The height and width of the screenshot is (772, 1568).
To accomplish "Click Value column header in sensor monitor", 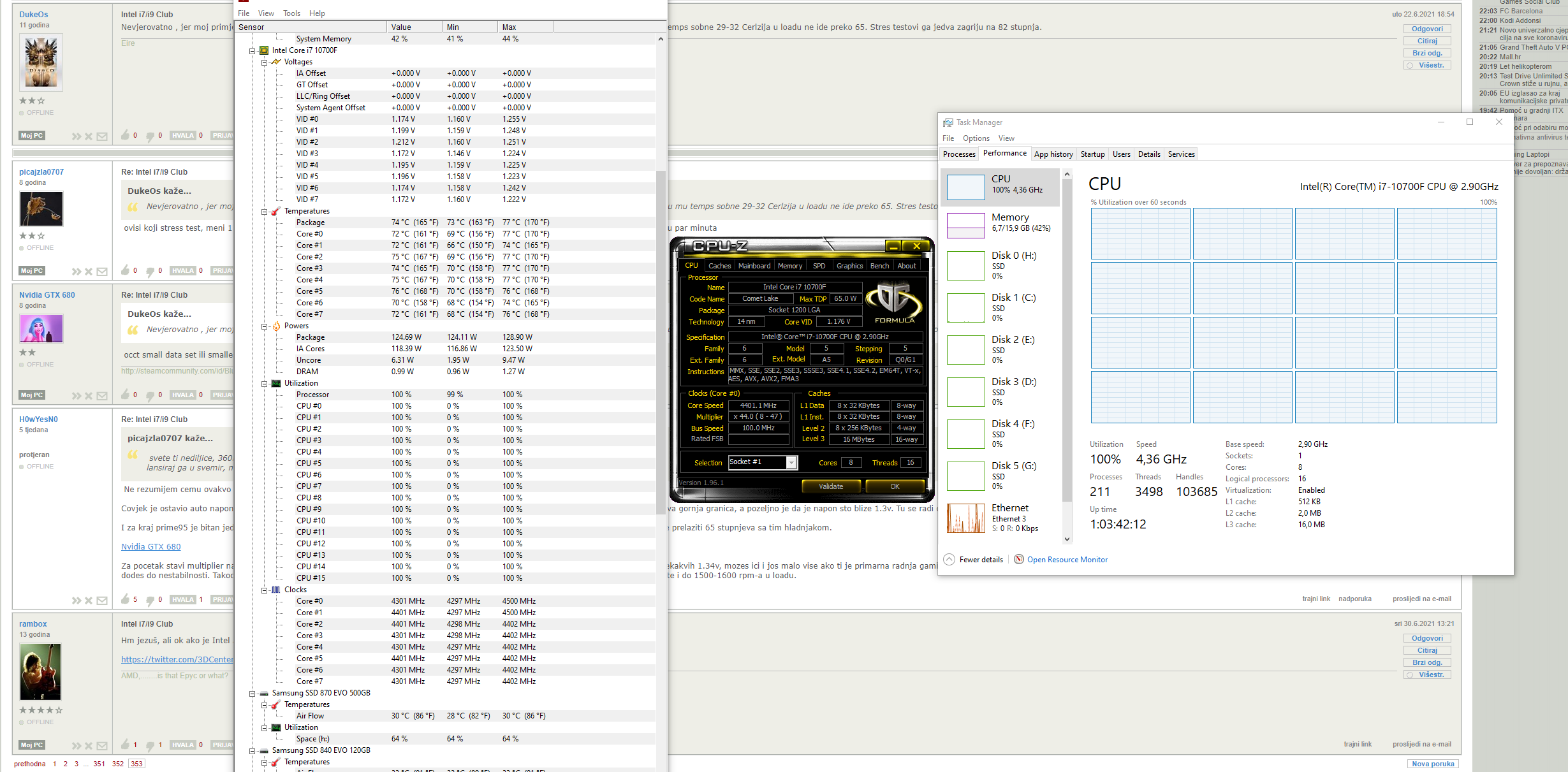I will pyautogui.click(x=414, y=27).
